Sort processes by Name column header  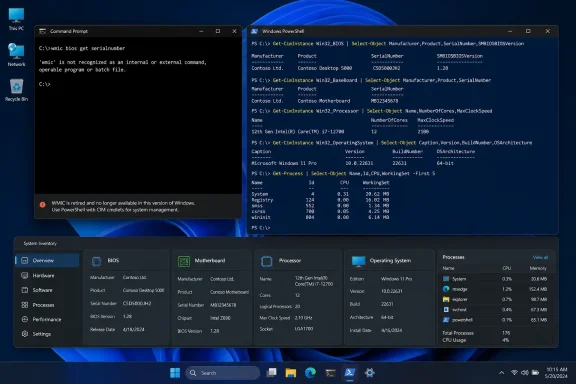click(x=448, y=268)
